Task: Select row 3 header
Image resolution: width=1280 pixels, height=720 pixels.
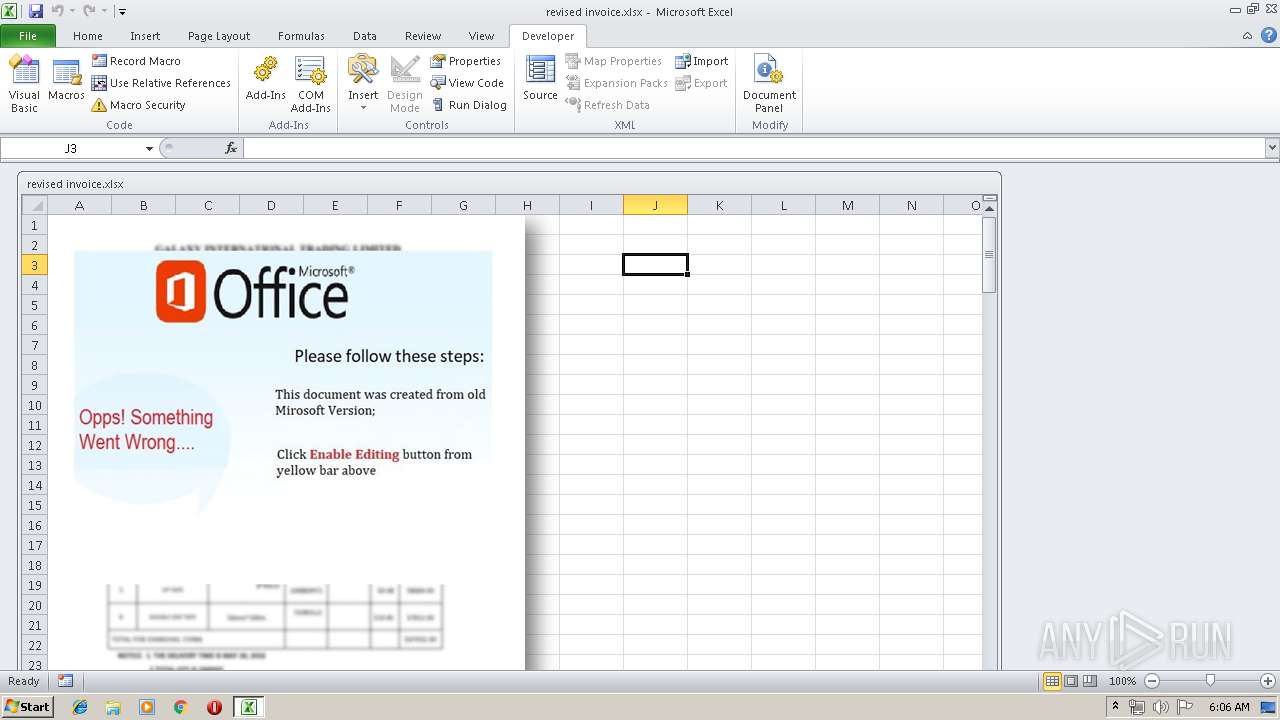Action: pos(35,265)
